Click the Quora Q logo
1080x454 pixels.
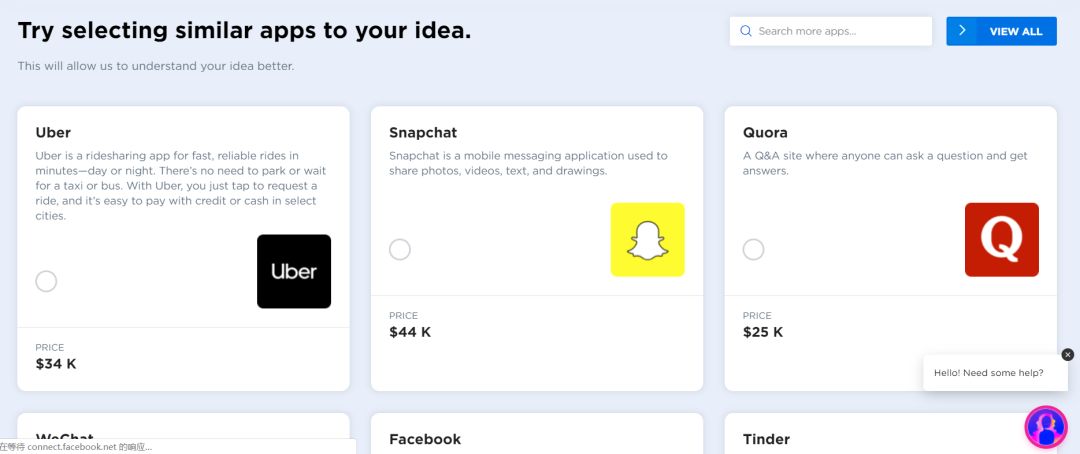click(1001, 240)
